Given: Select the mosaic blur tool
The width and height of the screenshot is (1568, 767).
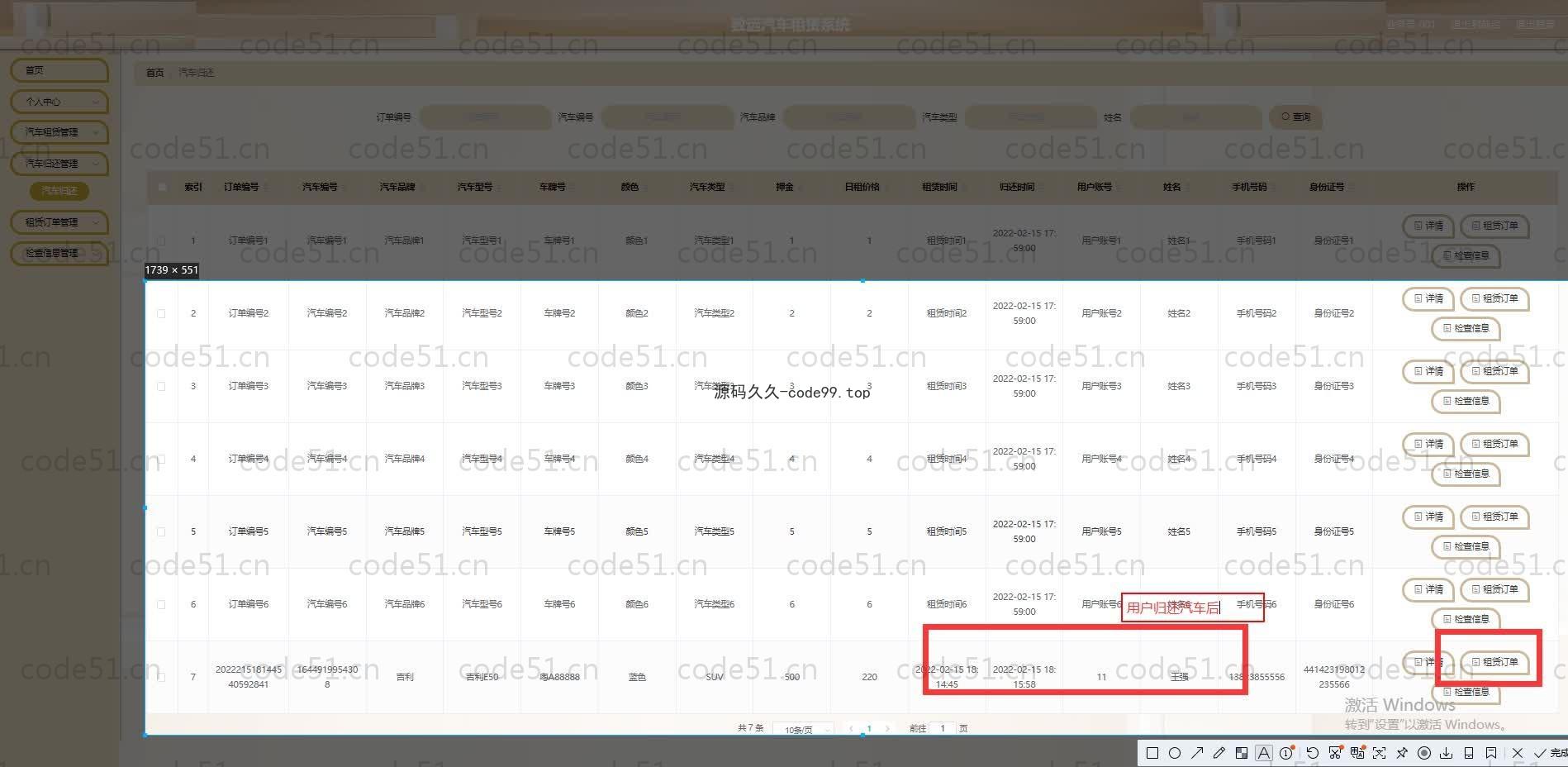Looking at the screenshot, I should [x=1241, y=753].
